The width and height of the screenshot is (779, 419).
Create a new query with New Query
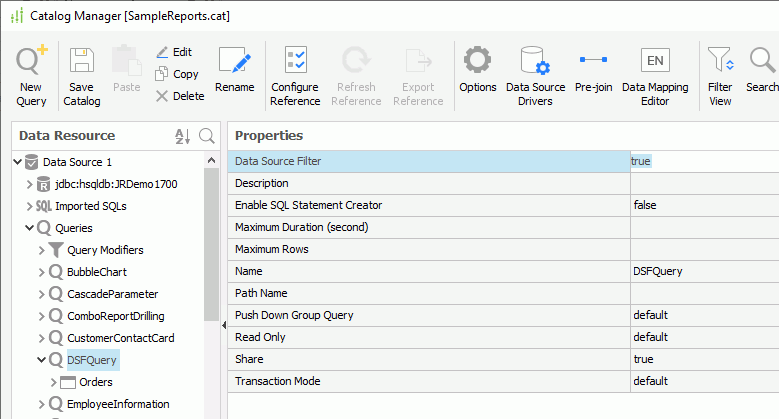tap(31, 76)
